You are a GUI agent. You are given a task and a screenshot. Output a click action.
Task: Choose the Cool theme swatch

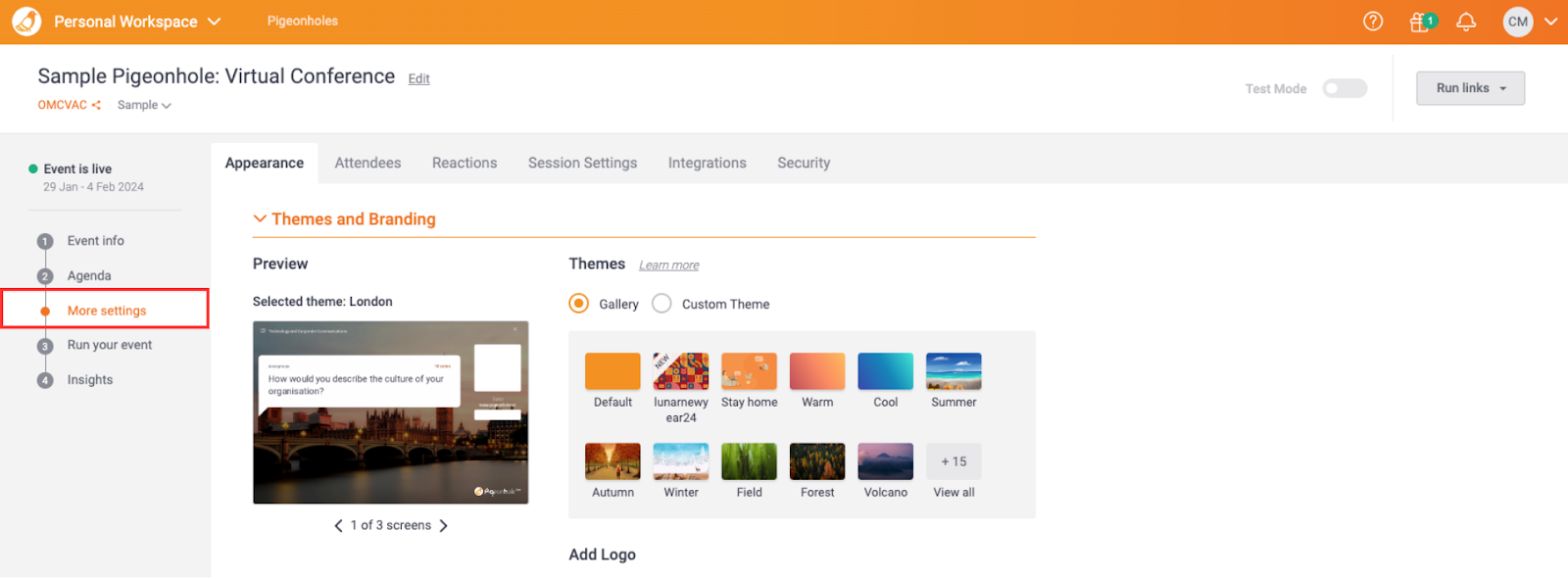[x=885, y=372]
